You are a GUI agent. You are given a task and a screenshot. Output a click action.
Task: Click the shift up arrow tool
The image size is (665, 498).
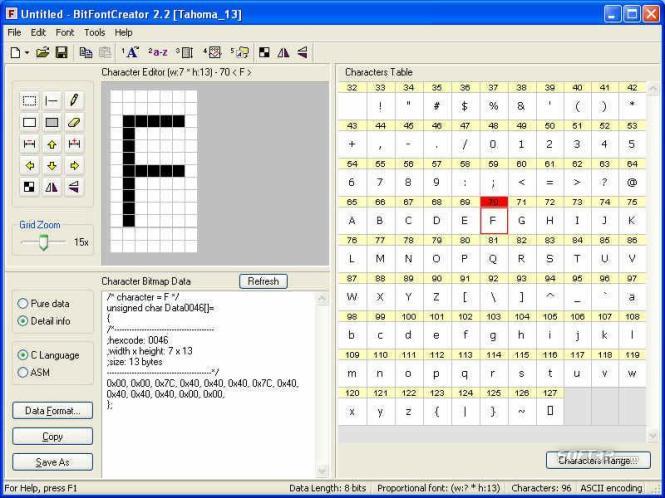click(x=52, y=144)
